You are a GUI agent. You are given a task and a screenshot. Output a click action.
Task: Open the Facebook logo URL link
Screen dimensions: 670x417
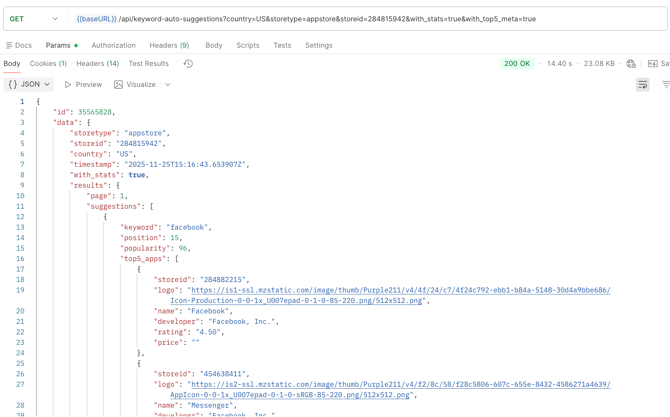click(x=400, y=290)
